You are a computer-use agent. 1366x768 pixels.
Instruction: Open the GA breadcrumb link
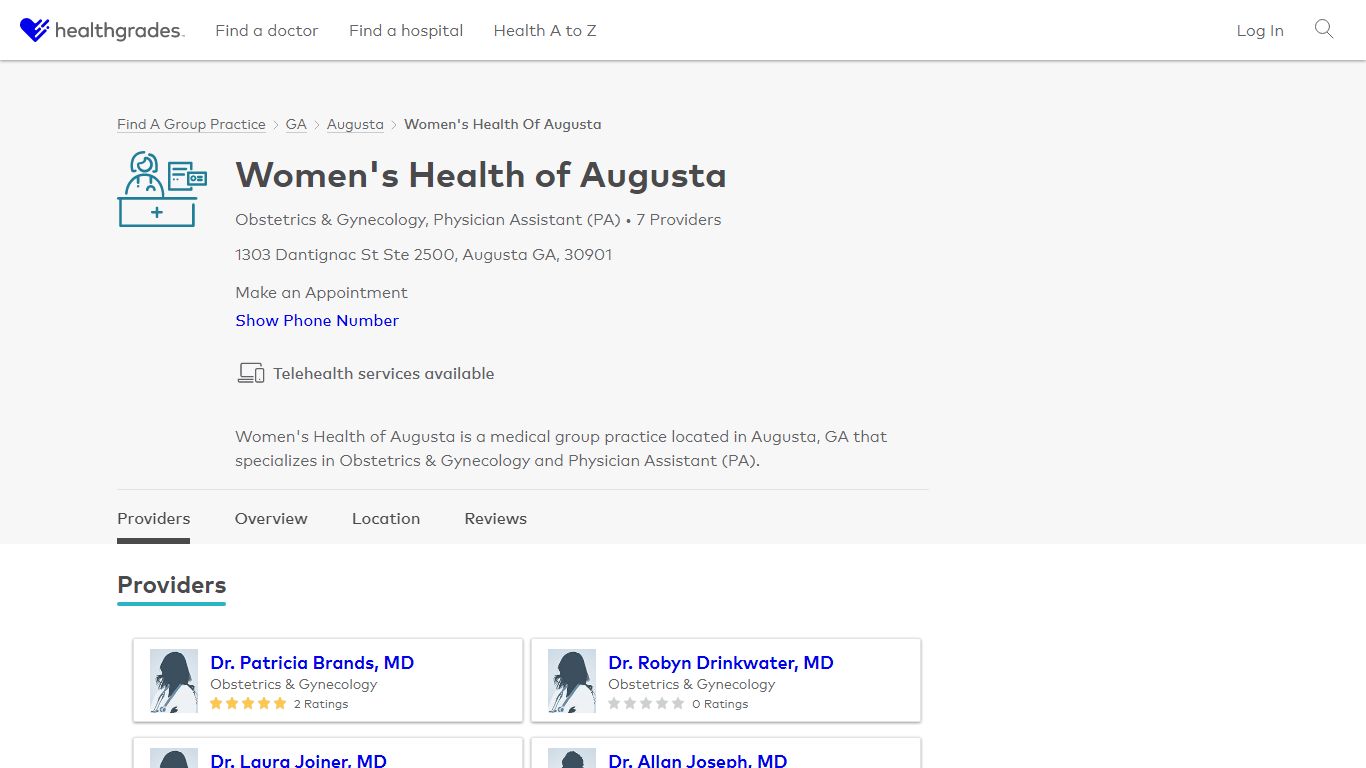coord(296,124)
